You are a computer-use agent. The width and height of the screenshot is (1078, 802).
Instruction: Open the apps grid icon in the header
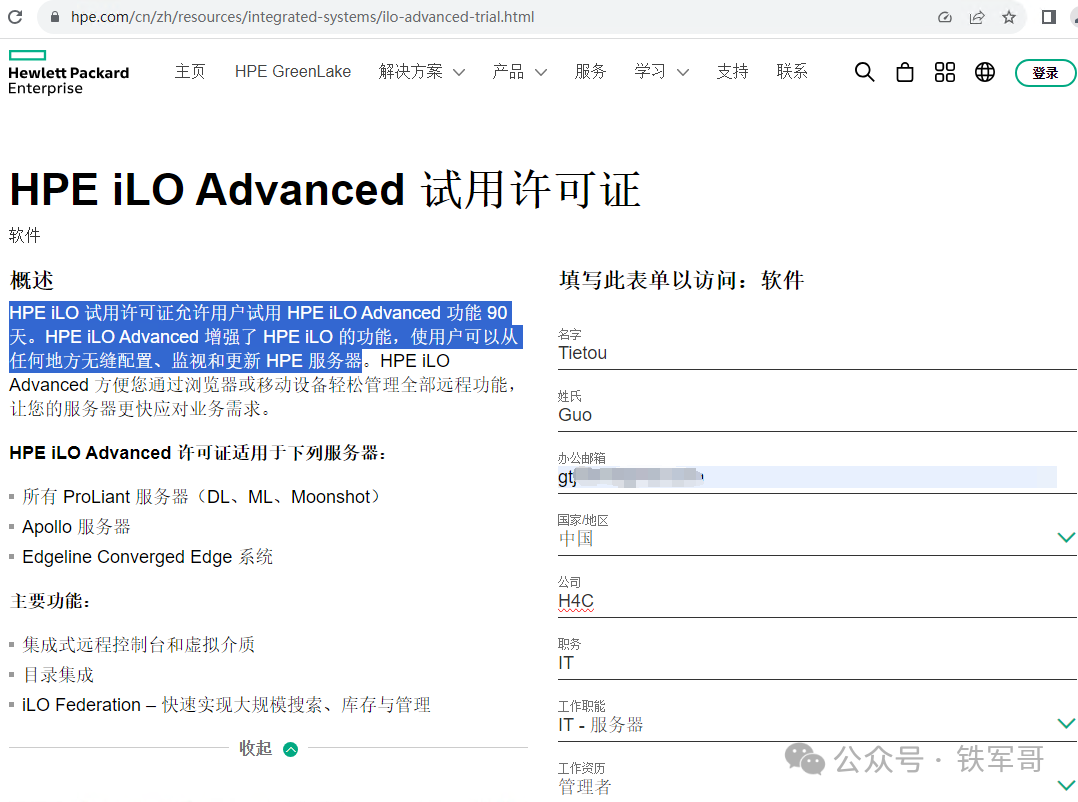pos(944,71)
